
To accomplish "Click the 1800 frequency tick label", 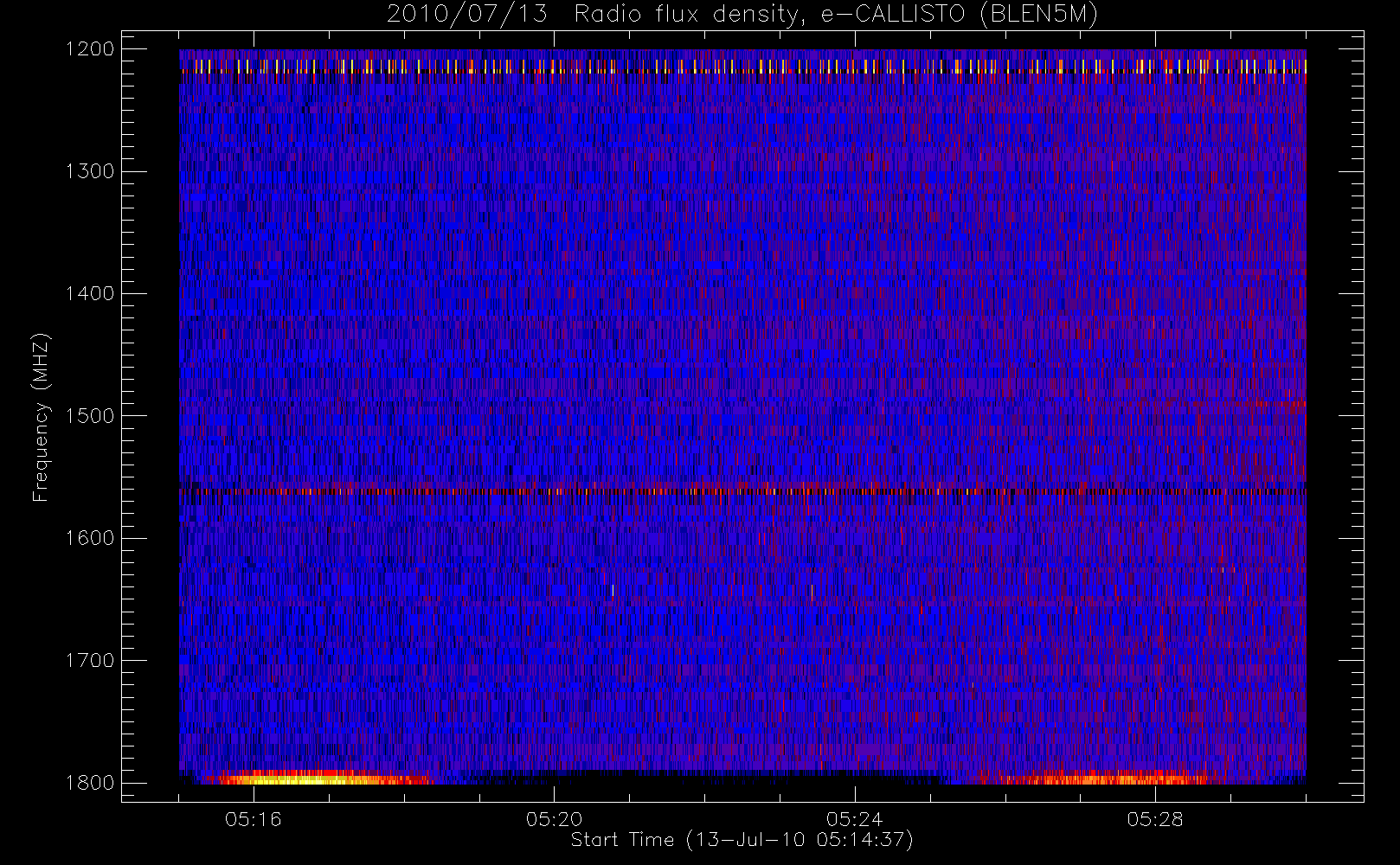I will tap(90, 783).
